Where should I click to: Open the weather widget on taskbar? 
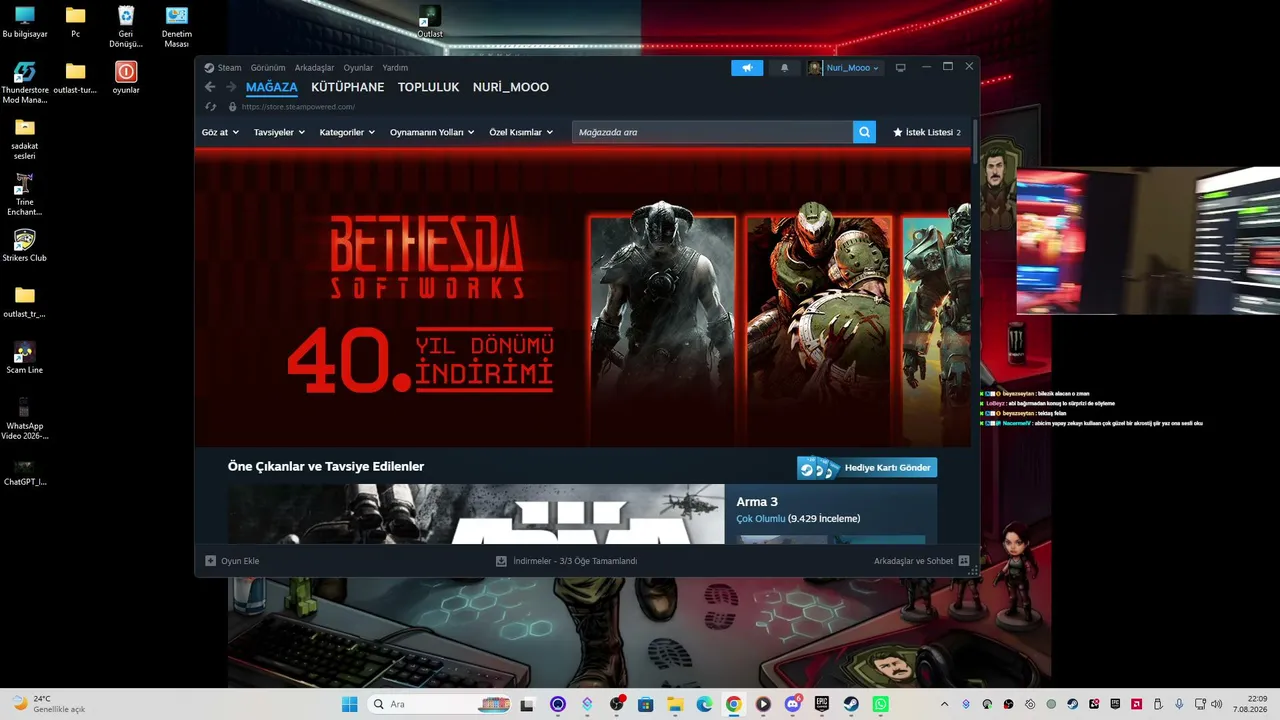point(48,704)
